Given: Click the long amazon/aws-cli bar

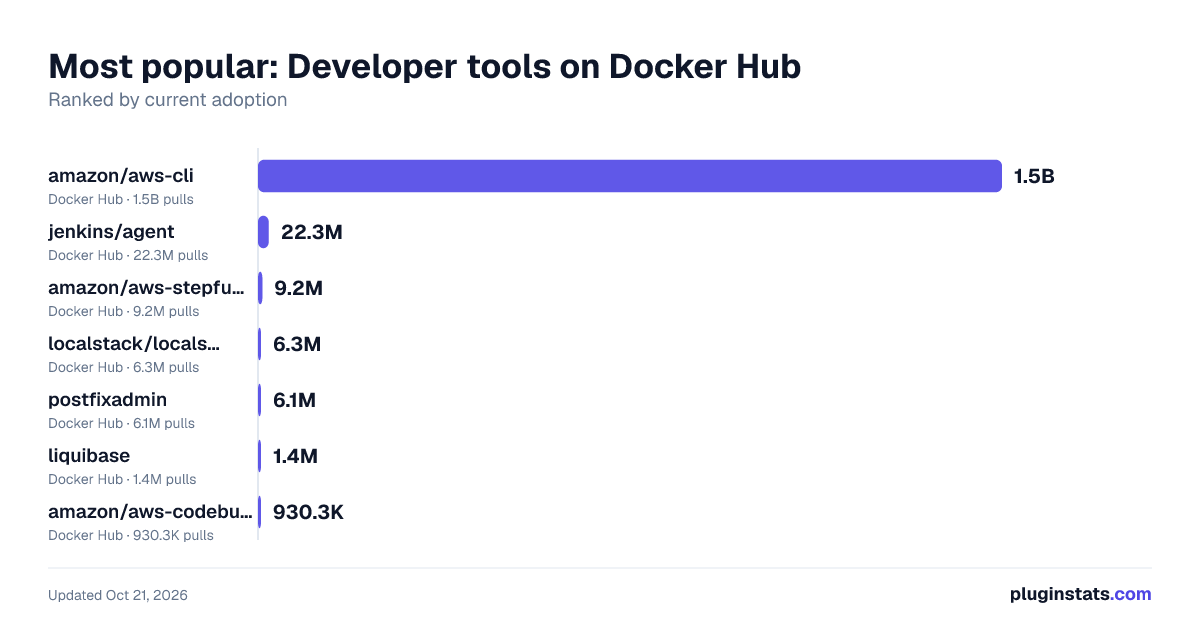Looking at the screenshot, I should pos(630,176).
